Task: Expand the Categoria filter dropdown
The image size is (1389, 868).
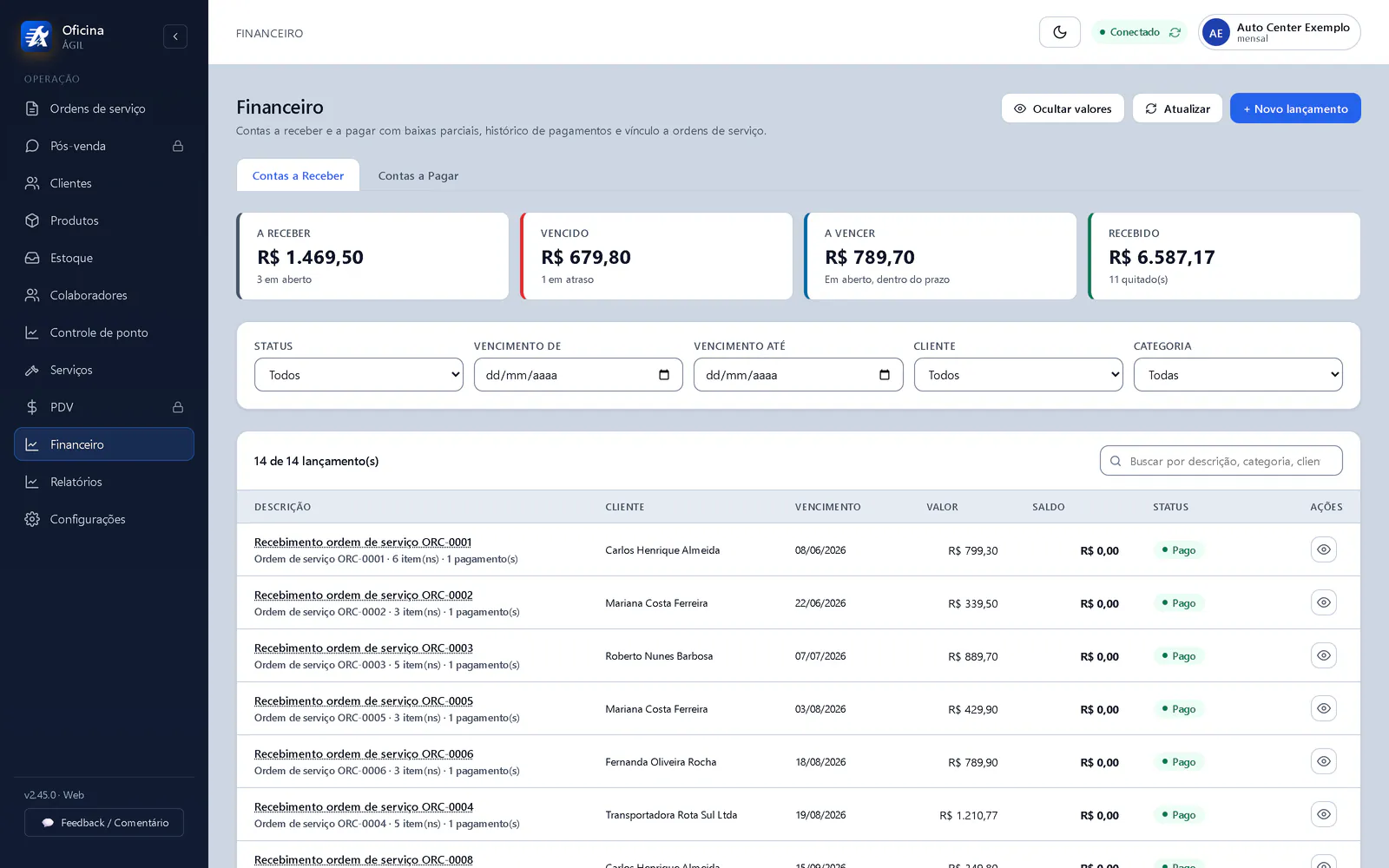Action: (x=1238, y=375)
